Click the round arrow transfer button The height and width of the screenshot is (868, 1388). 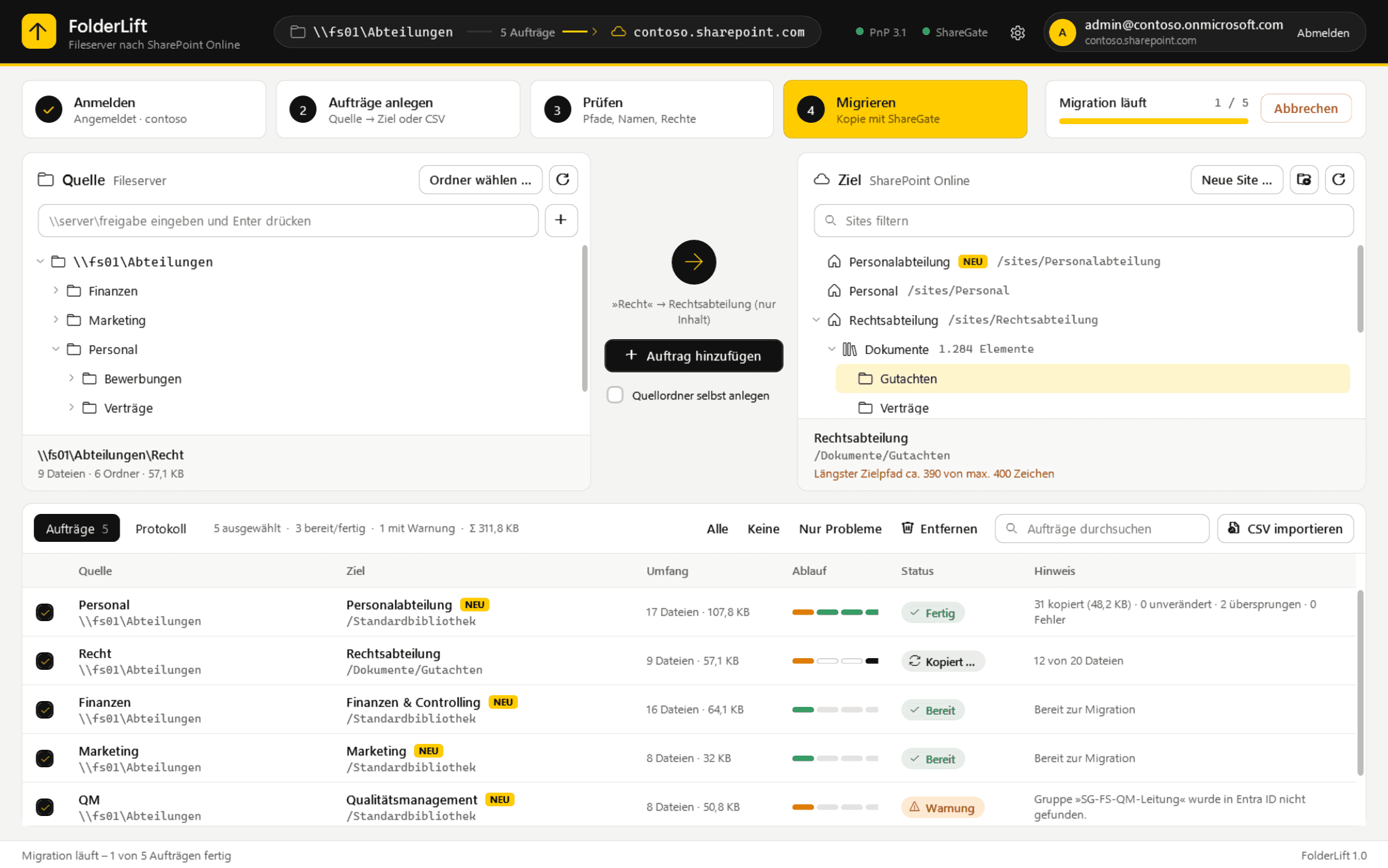[x=693, y=262]
